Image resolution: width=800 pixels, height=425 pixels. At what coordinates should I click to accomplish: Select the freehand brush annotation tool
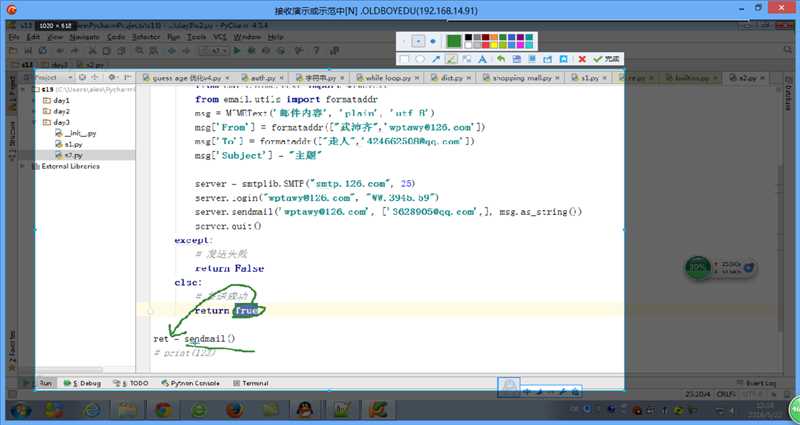451,59
